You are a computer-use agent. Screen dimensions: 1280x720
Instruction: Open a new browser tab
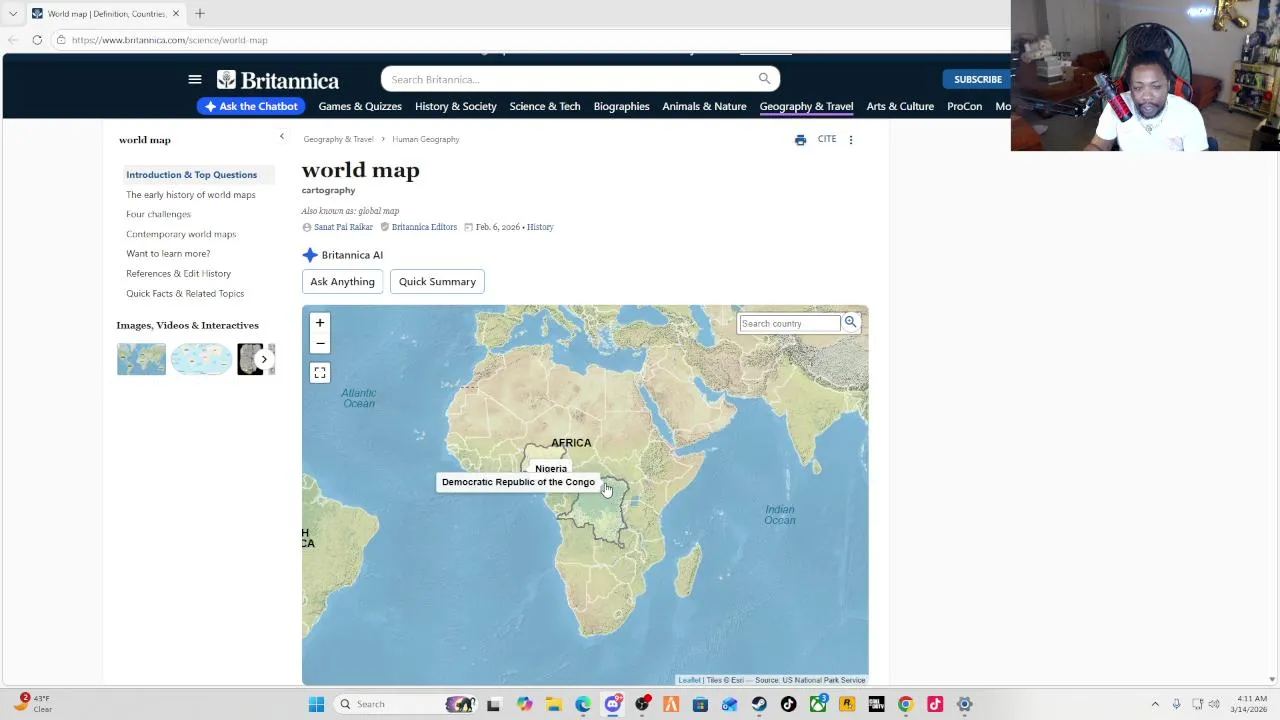[x=200, y=14]
